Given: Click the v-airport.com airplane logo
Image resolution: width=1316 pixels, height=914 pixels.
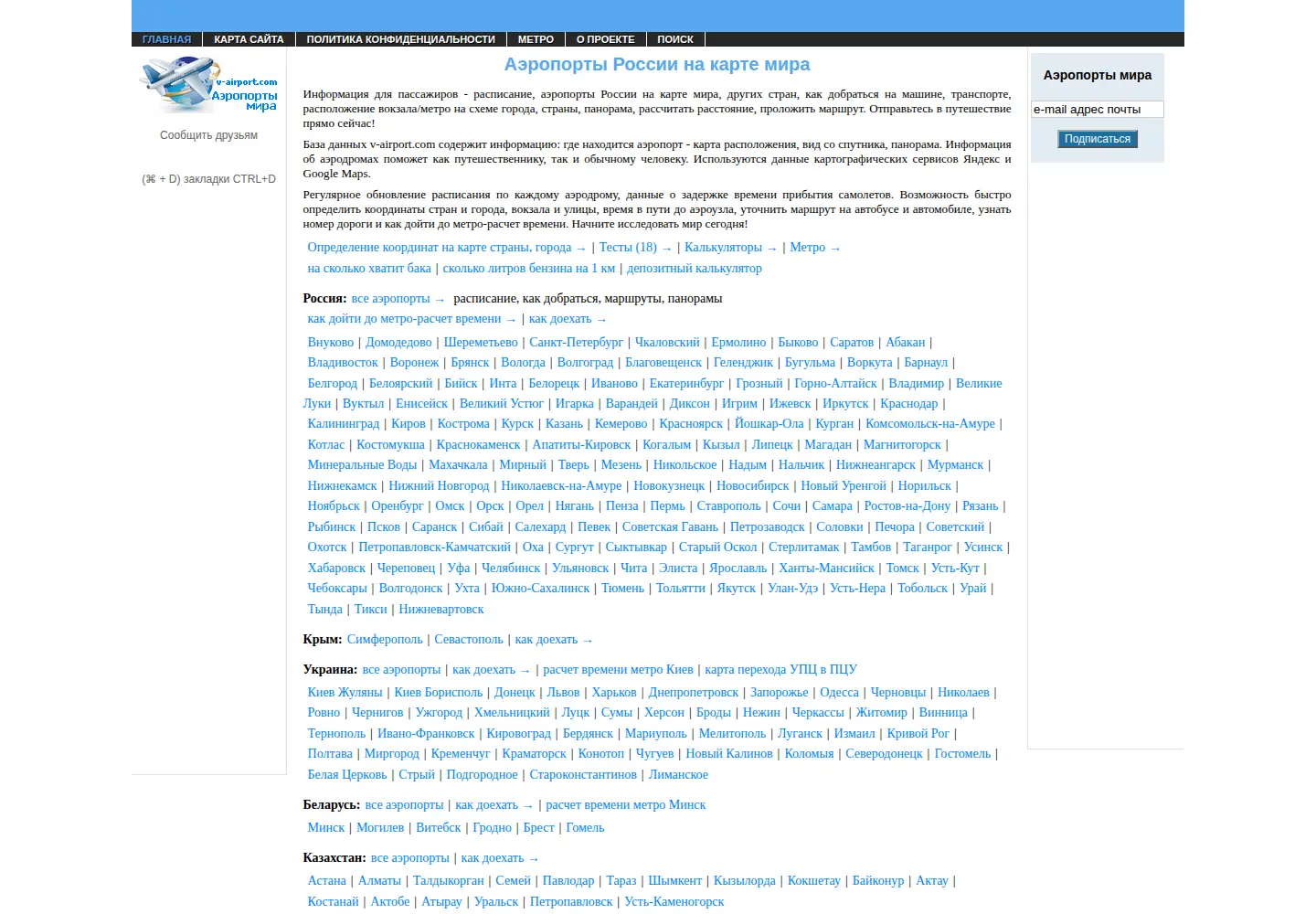Looking at the screenshot, I should pos(208,85).
